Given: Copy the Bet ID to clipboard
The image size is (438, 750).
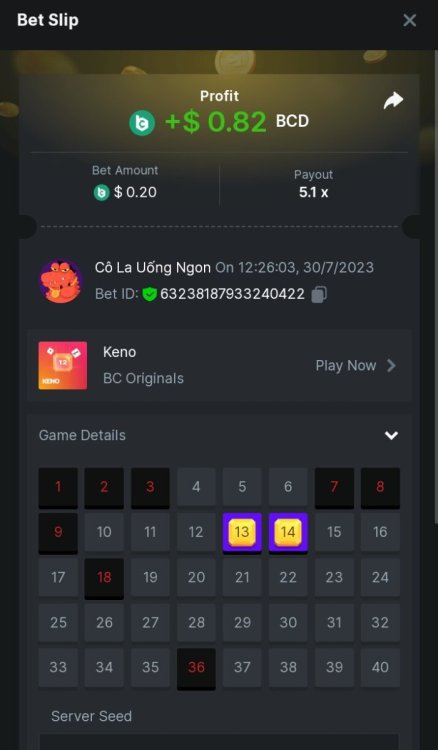Looking at the screenshot, I should 319,294.
